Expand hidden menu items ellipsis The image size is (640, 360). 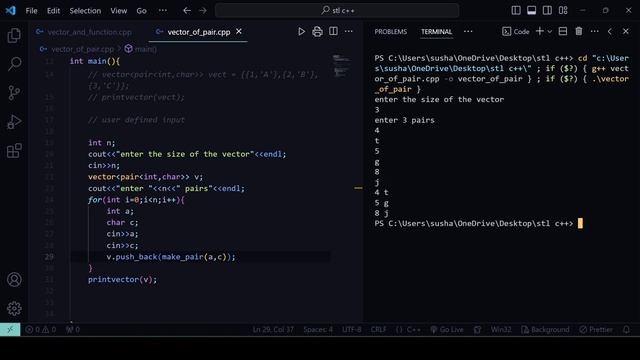tap(162, 11)
